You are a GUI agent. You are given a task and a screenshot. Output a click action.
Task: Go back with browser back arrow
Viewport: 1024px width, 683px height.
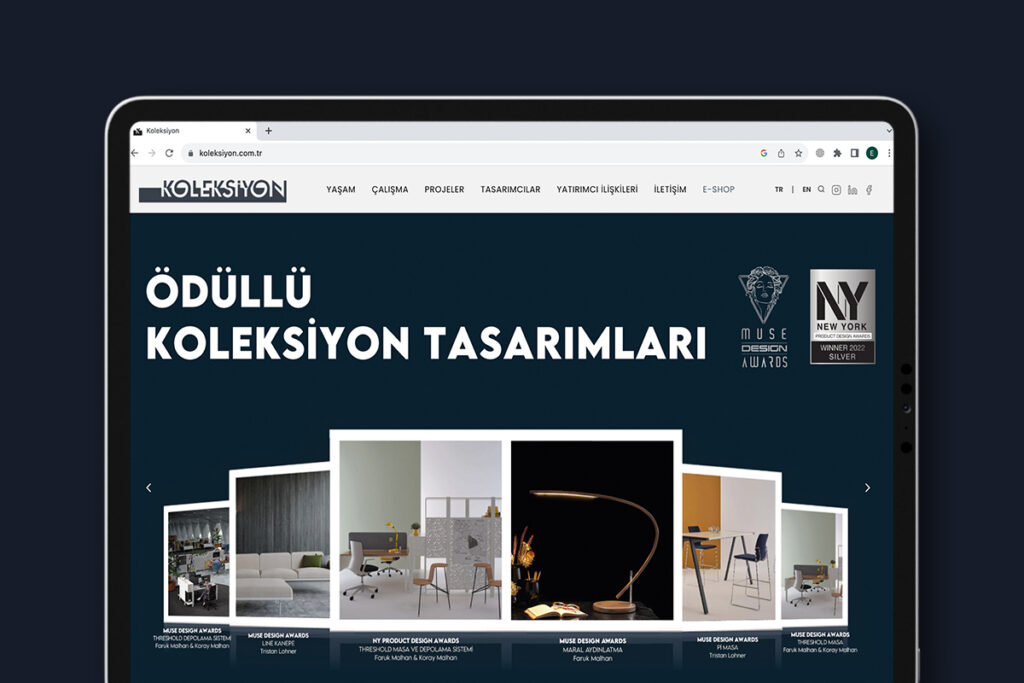coord(135,153)
